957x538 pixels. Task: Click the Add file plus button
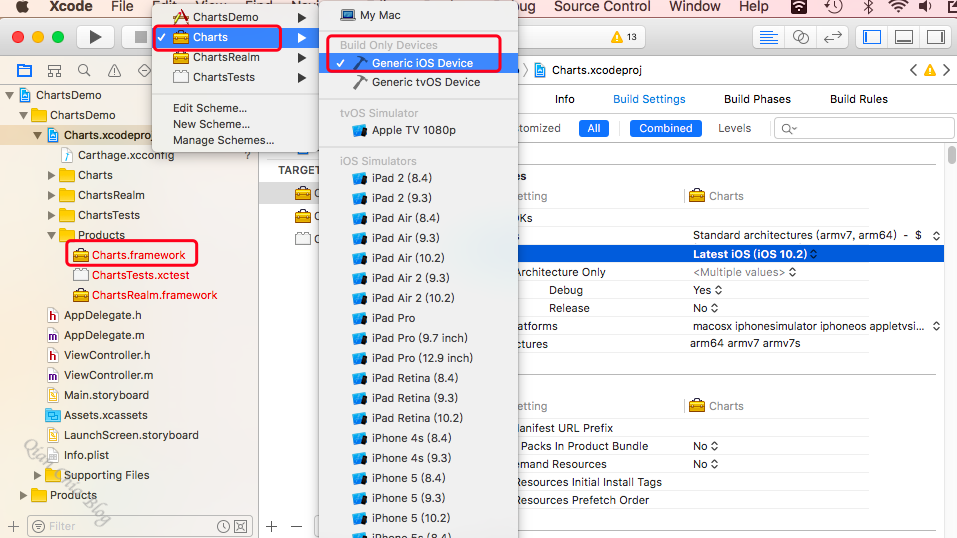click(x=13, y=526)
